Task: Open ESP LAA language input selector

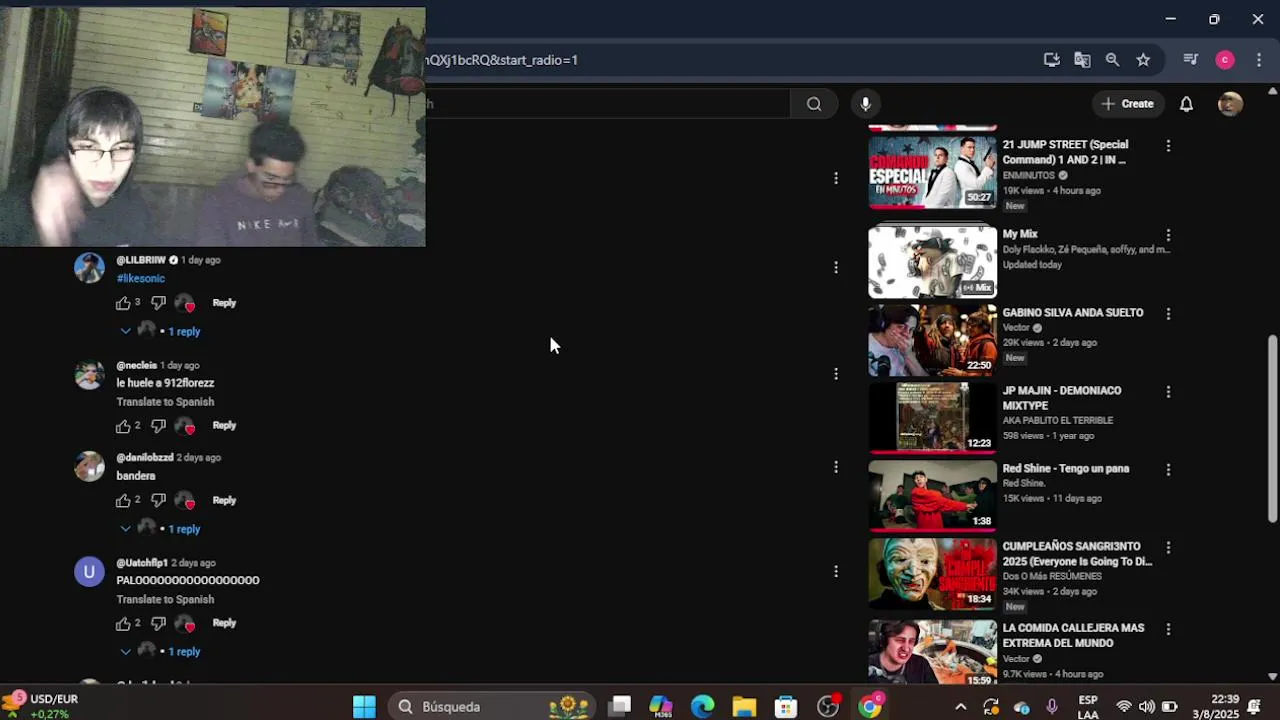Action: tap(1088, 707)
